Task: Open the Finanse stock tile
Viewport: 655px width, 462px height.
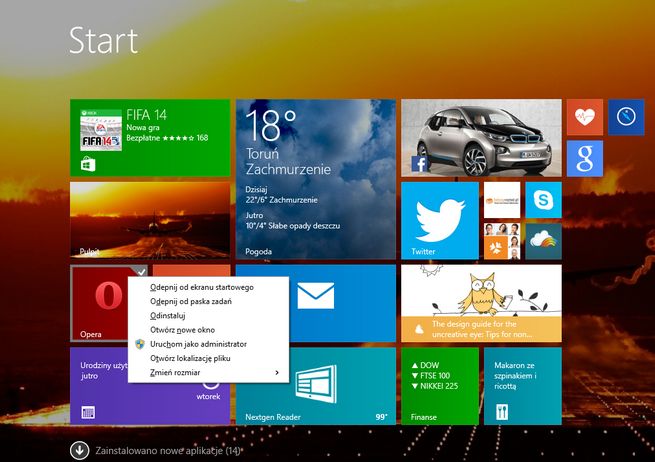Action: coord(440,386)
